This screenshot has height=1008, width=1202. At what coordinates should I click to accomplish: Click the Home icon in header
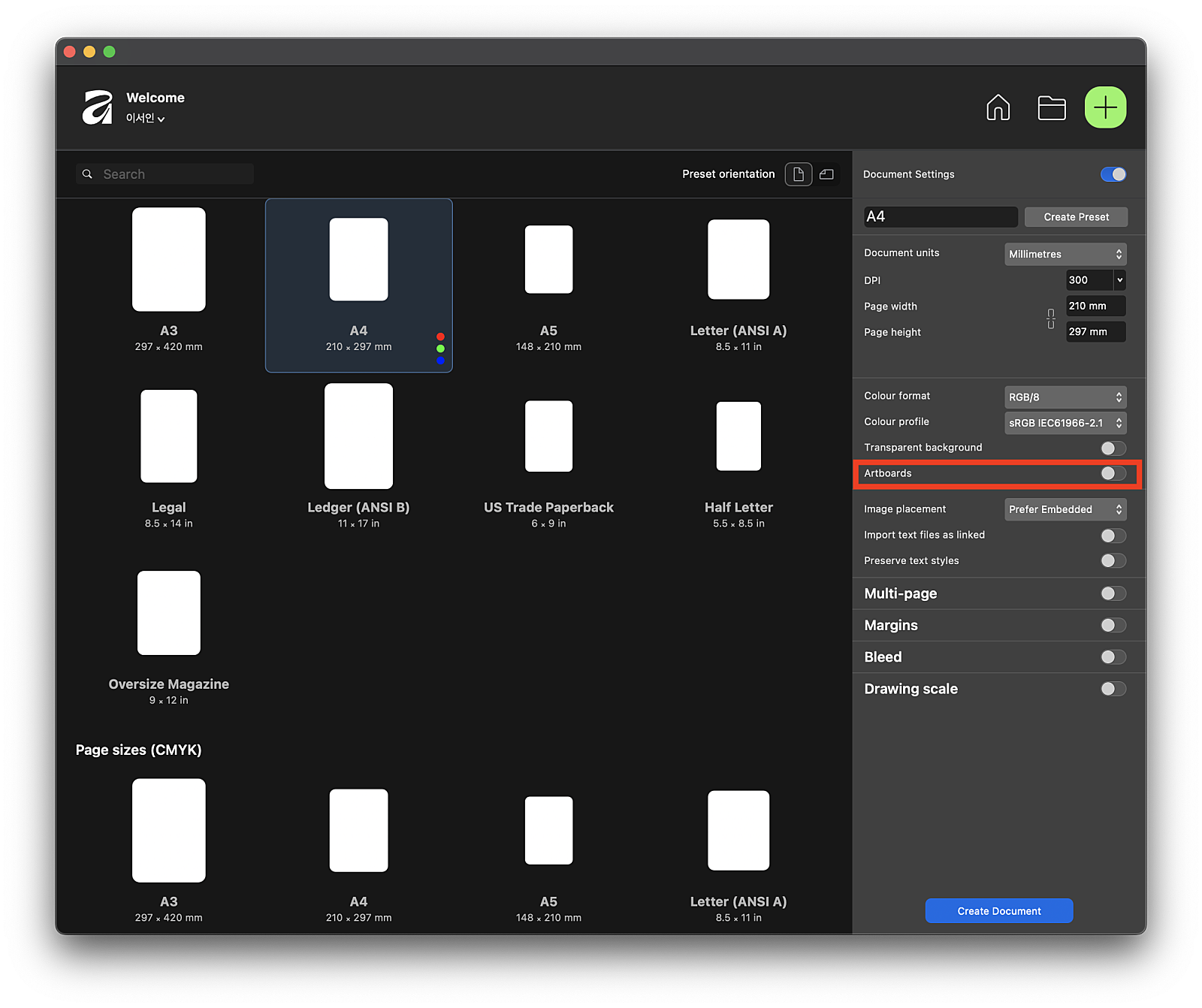coord(998,108)
